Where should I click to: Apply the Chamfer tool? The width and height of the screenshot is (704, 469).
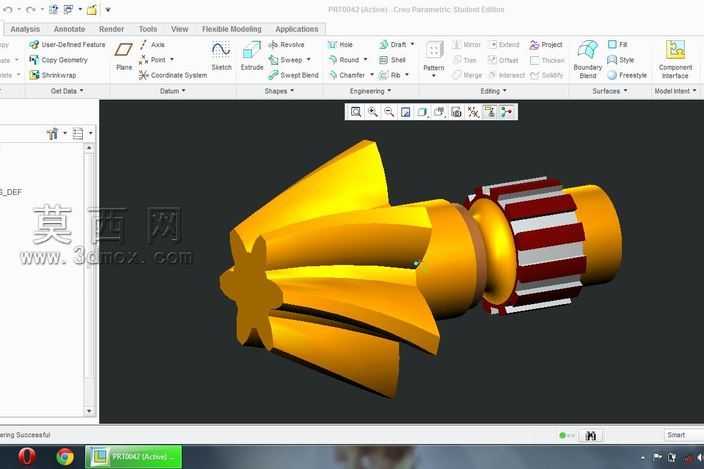click(x=347, y=75)
